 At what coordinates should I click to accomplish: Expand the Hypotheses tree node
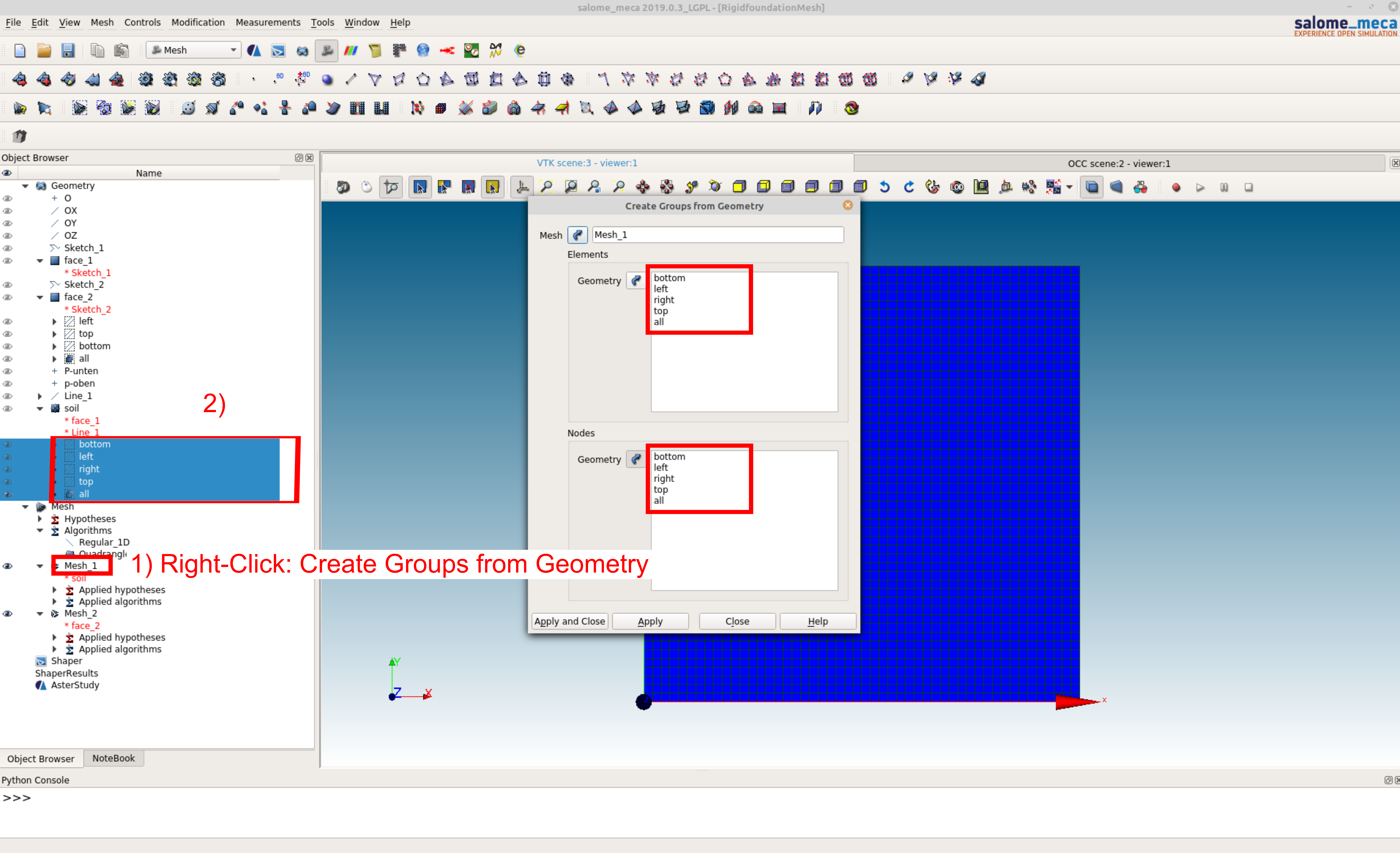click(40, 519)
